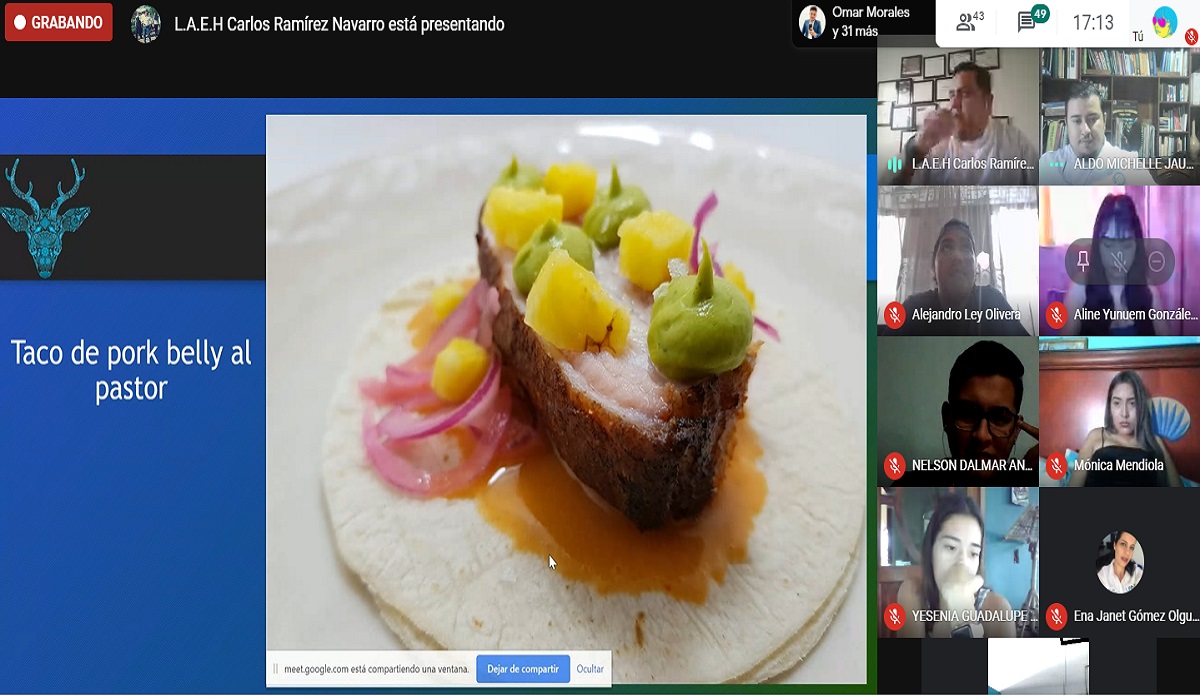Click the GRABANDO recording indicator

click(58, 22)
